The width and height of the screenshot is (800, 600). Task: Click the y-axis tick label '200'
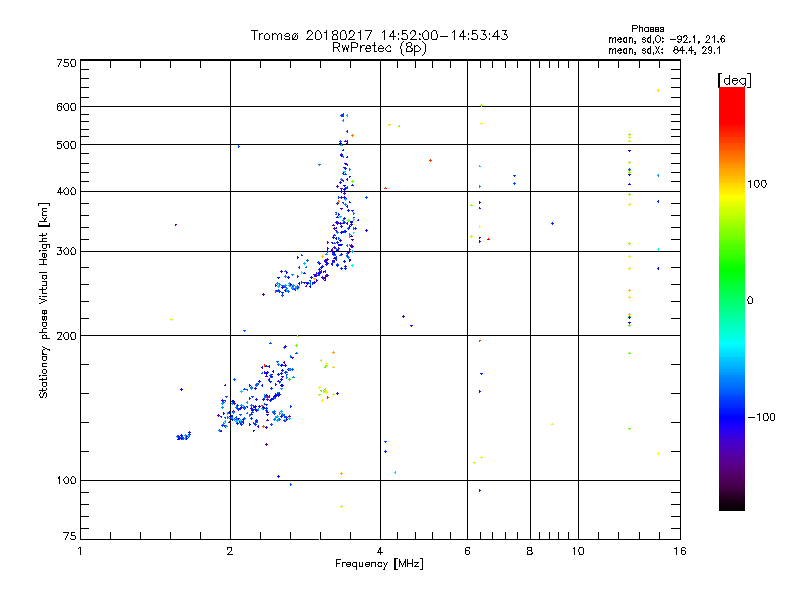(x=66, y=336)
